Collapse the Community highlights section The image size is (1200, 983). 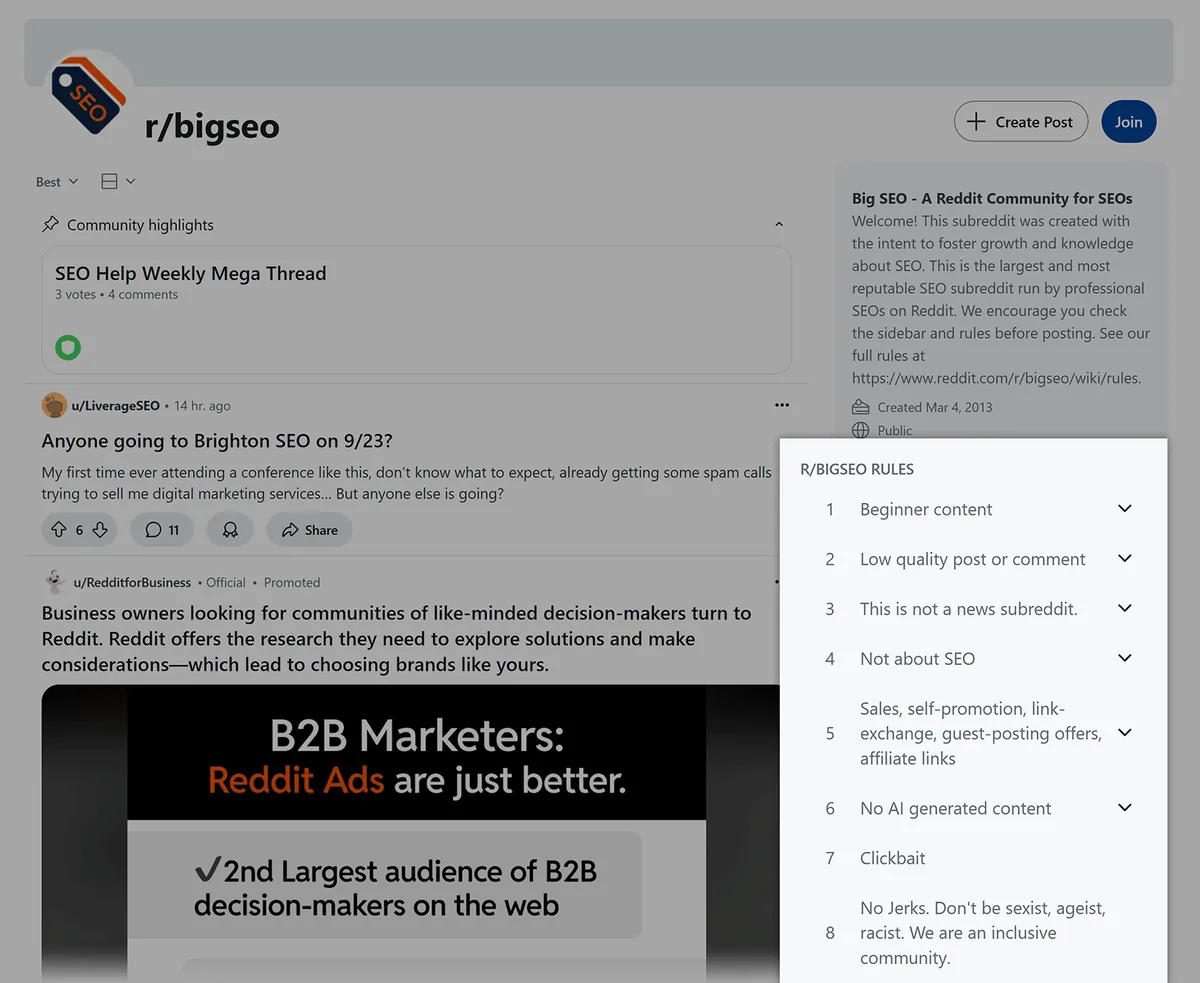pyautogui.click(x=779, y=225)
